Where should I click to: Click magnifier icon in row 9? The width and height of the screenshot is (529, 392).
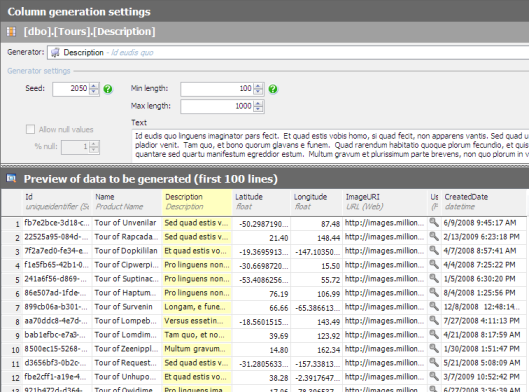(434, 335)
